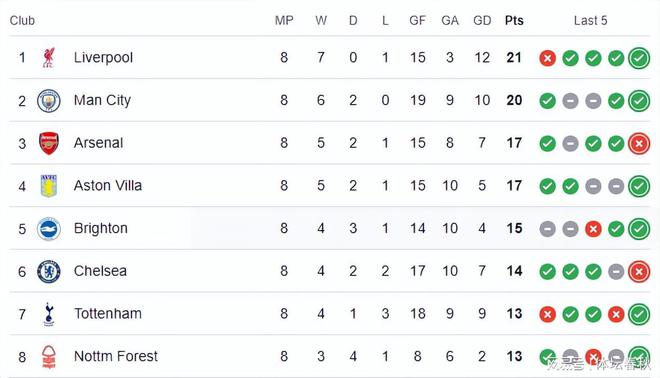Click the MP column header
Screen dimensions: 660x378
[x=284, y=21]
